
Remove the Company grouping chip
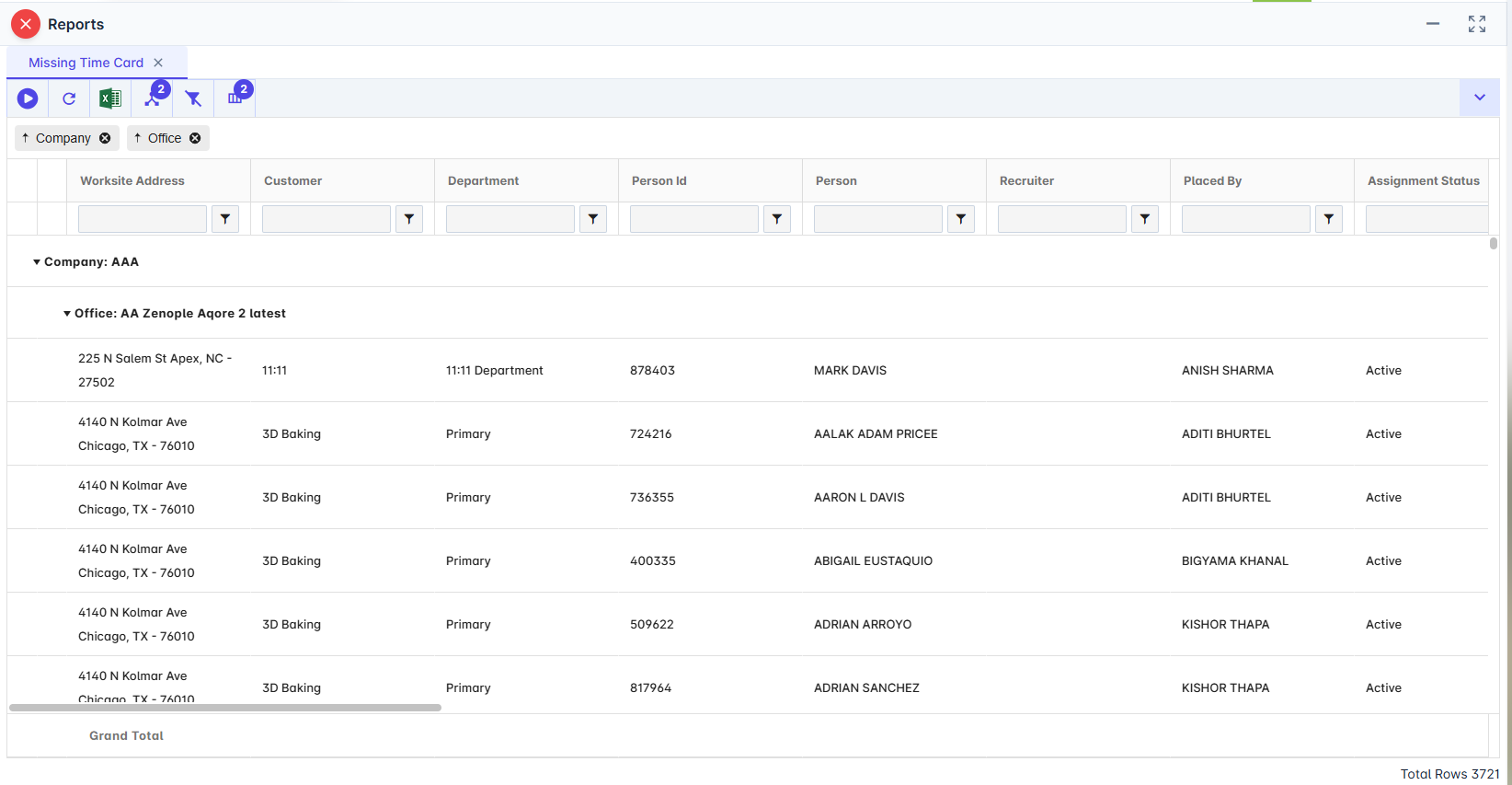pos(105,138)
